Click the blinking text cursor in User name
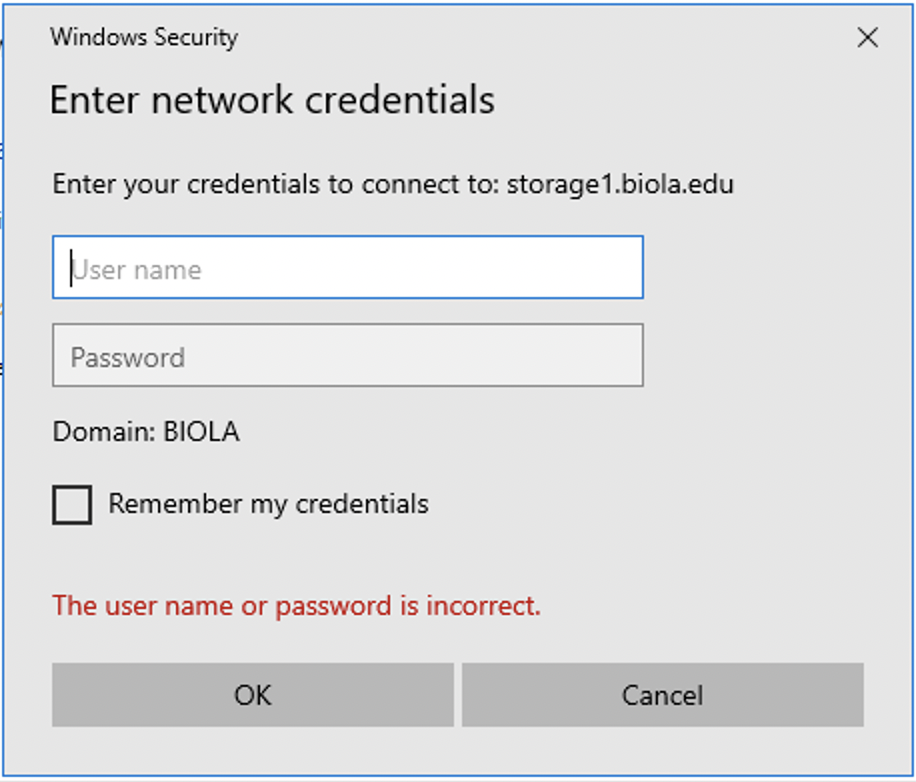 pos(71,269)
